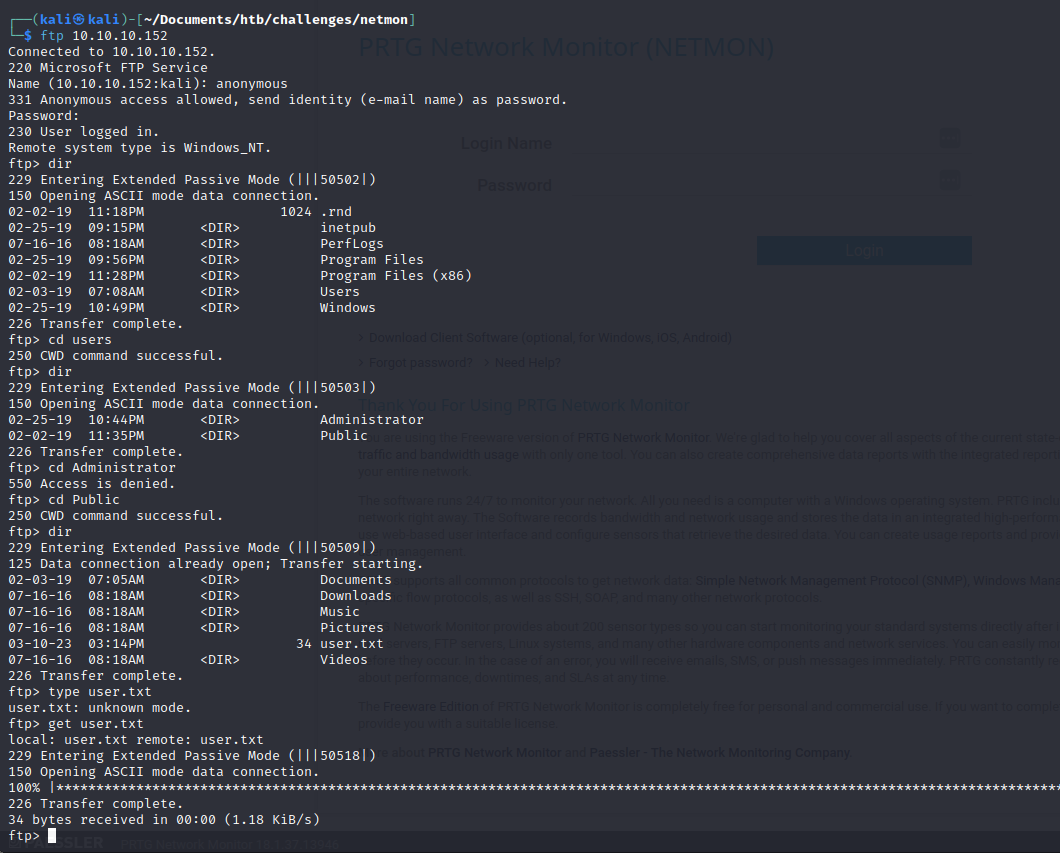
Task: Click the terminal cursor at the last ftp> prompt
Action: coord(52,835)
